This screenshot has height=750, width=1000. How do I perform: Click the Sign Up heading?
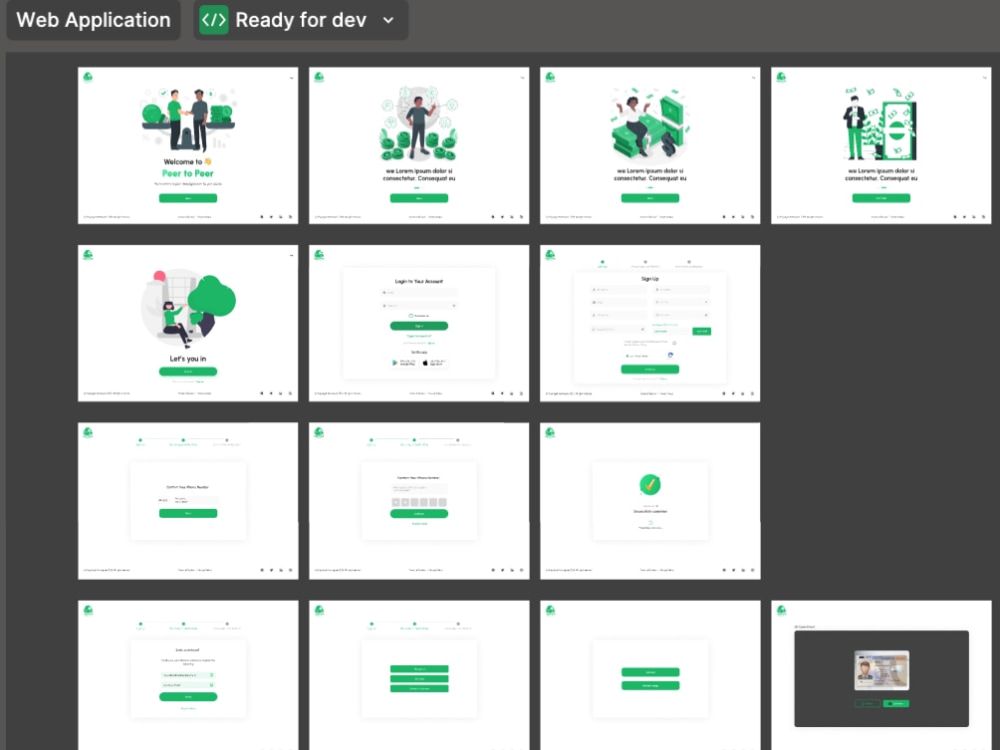[650, 279]
